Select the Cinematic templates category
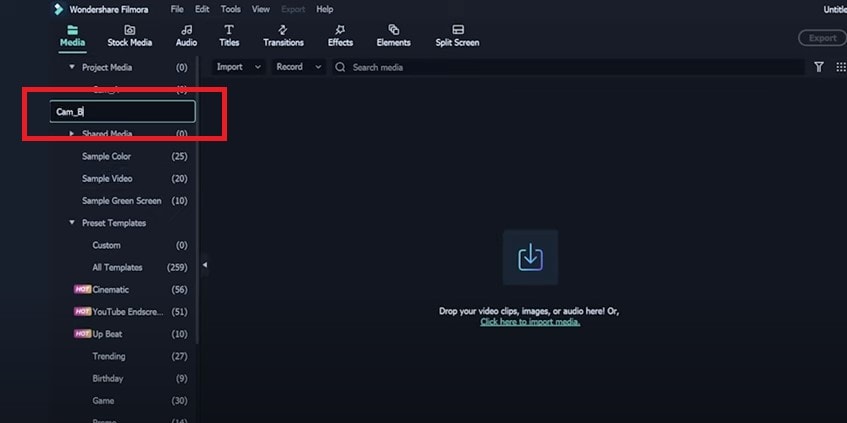847x423 pixels. 111,290
